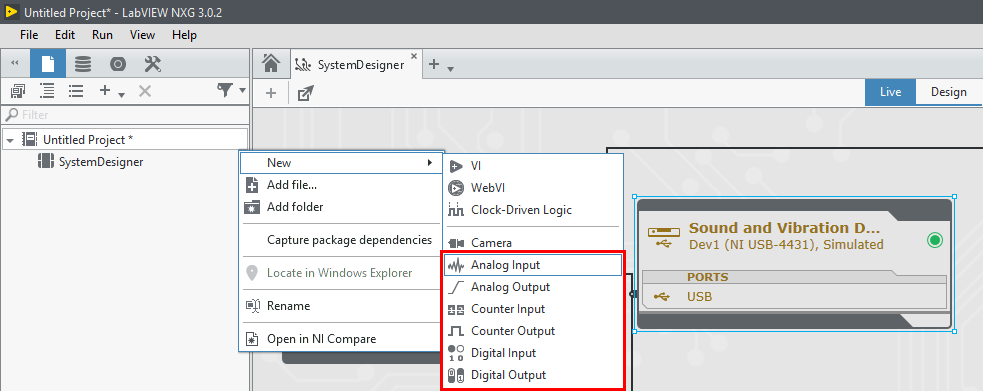The image size is (983, 391).
Task: Click the delete X icon
Action: coord(145,91)
